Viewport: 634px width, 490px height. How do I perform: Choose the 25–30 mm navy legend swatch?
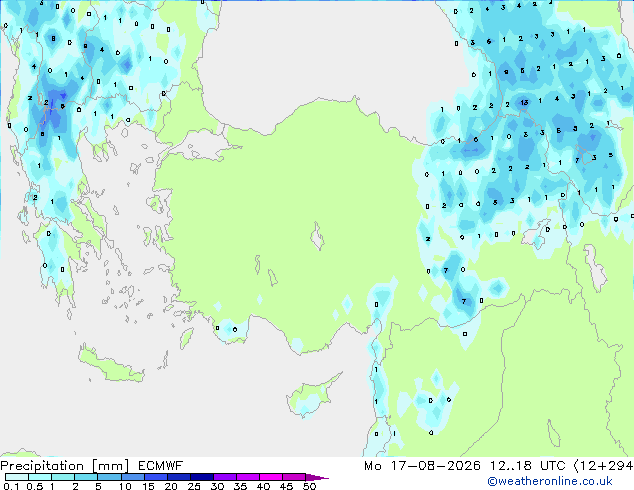[201, 477]
